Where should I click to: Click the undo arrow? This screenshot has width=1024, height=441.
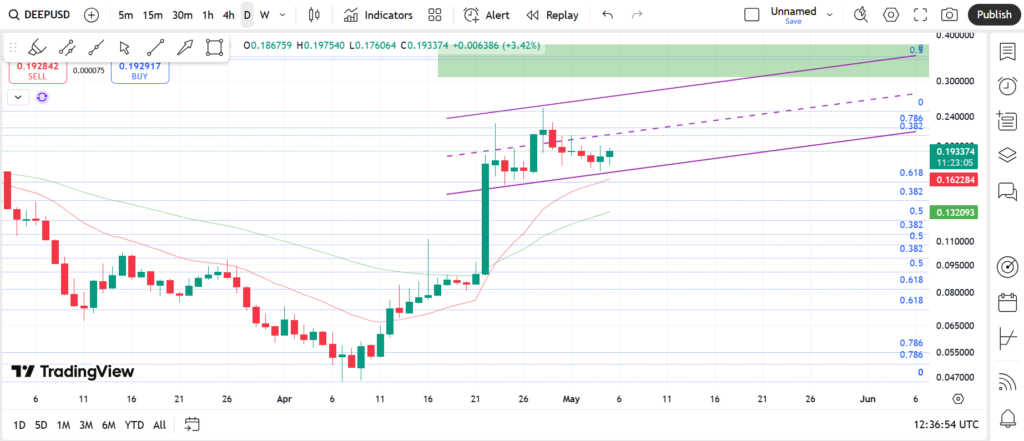[608, 15]
